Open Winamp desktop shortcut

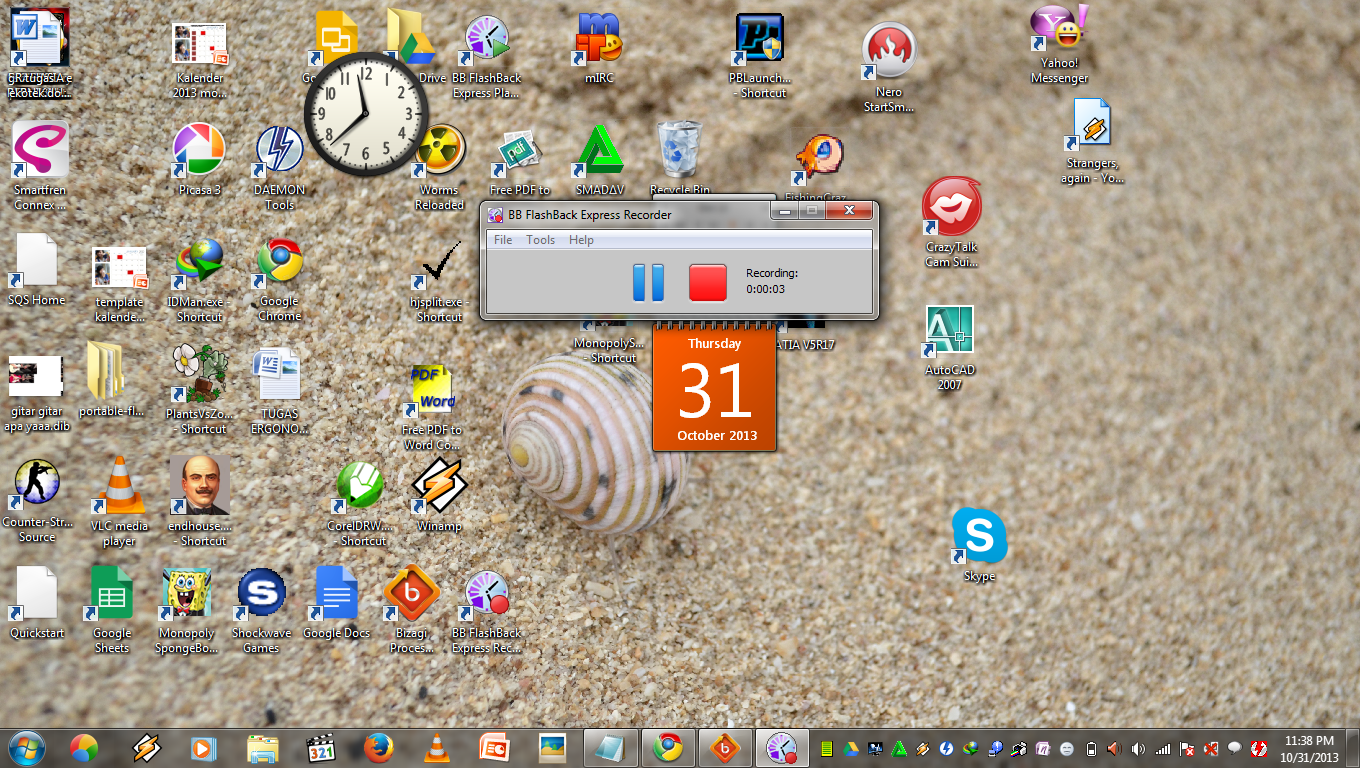pyautogui.click(x=440, y=494)
